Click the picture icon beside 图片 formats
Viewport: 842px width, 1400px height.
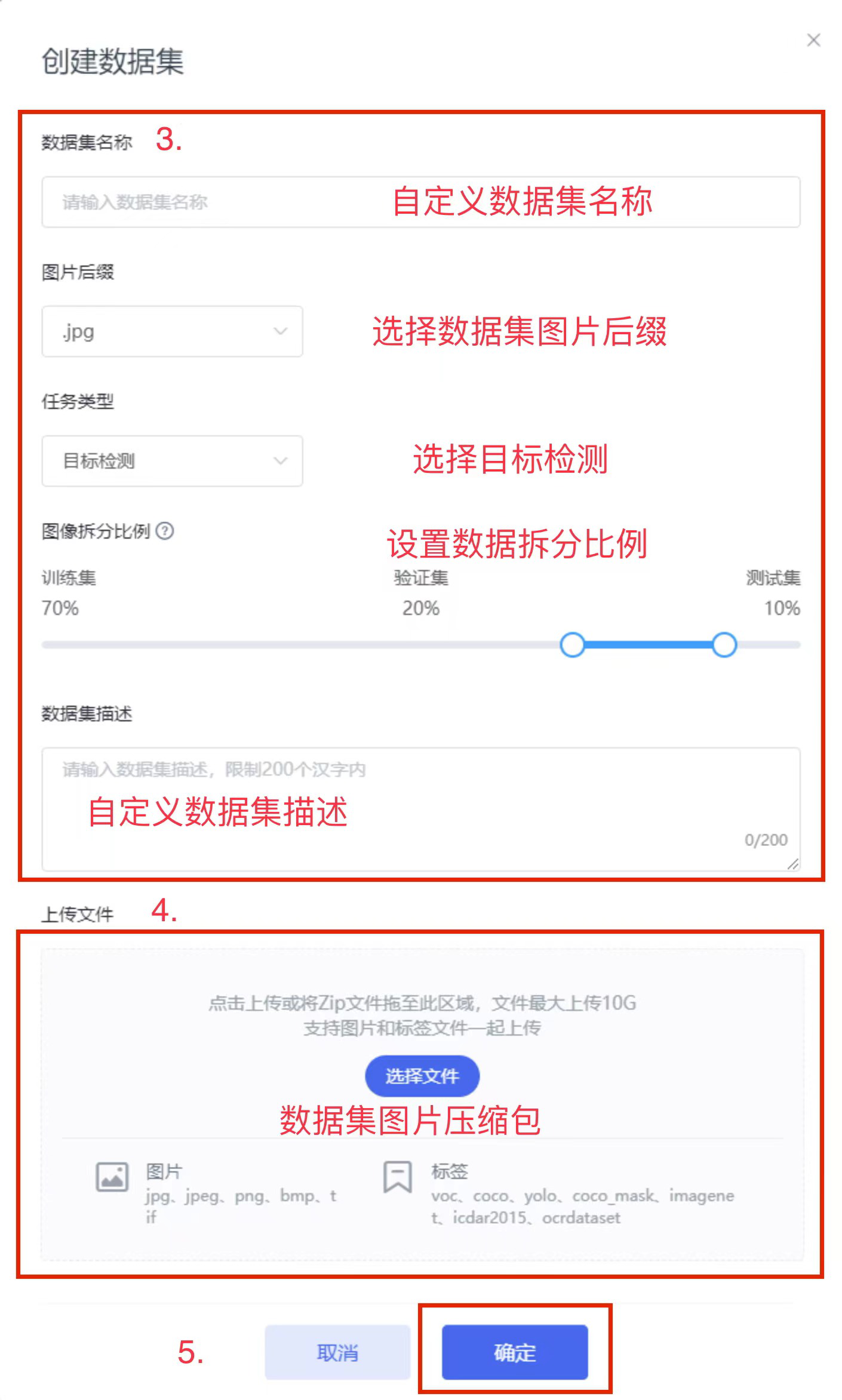tap(112, 1176)
